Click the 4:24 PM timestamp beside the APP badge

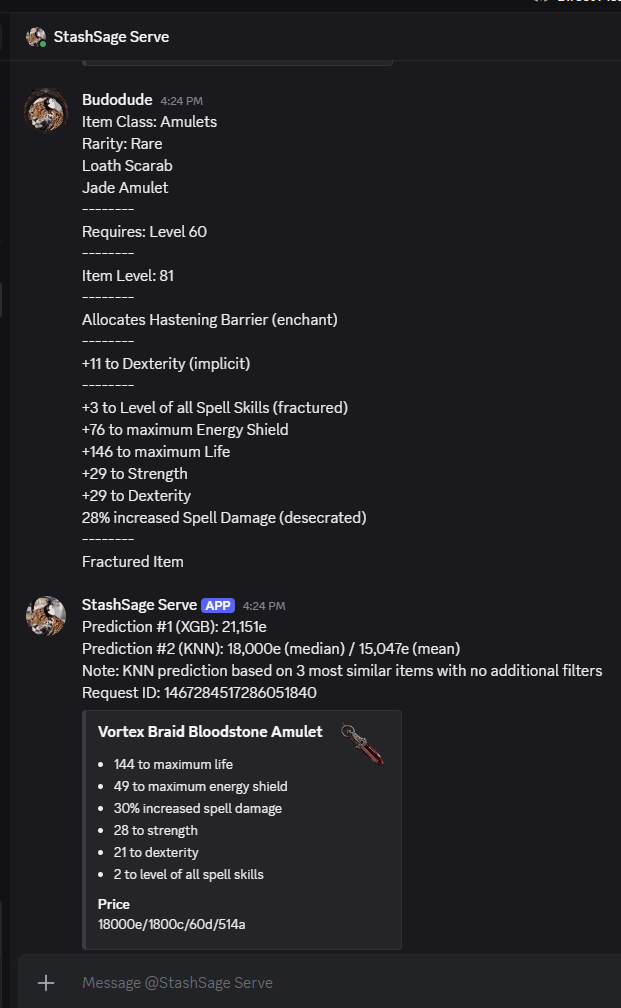coord(264,606)
